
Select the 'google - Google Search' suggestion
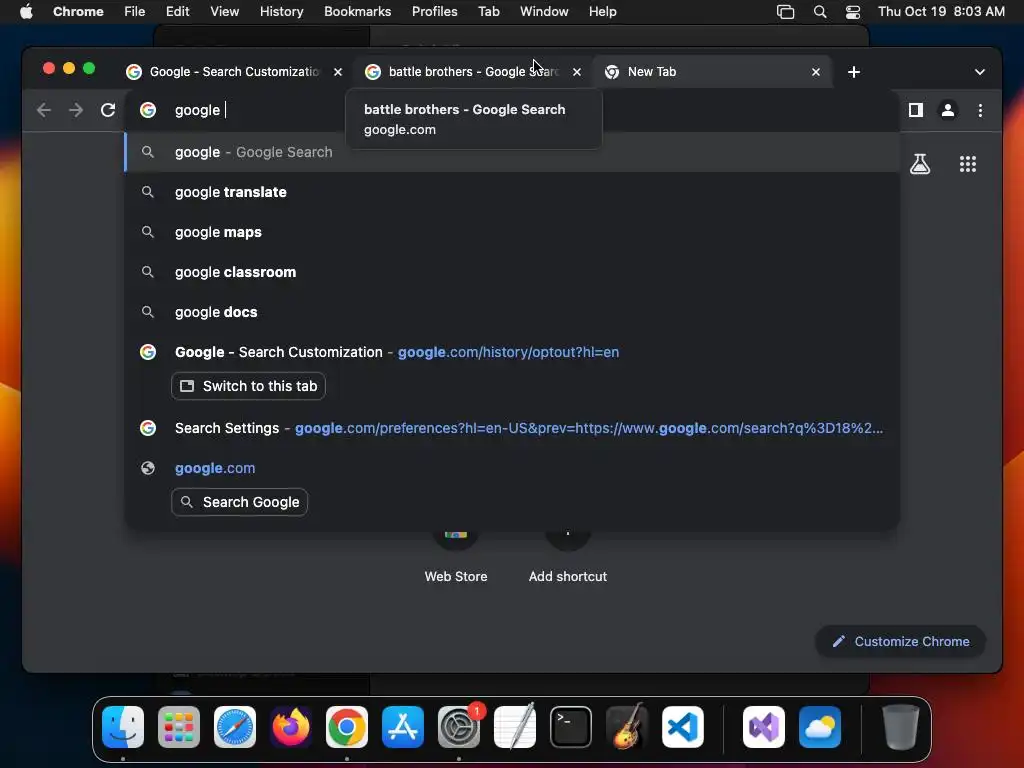[x=512, y=152]
